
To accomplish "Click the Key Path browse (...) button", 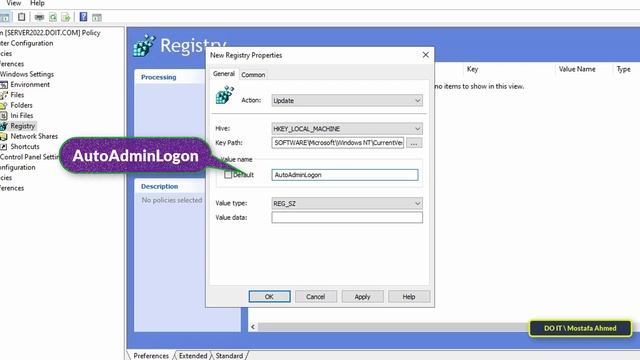I will [x=414, y=143].
